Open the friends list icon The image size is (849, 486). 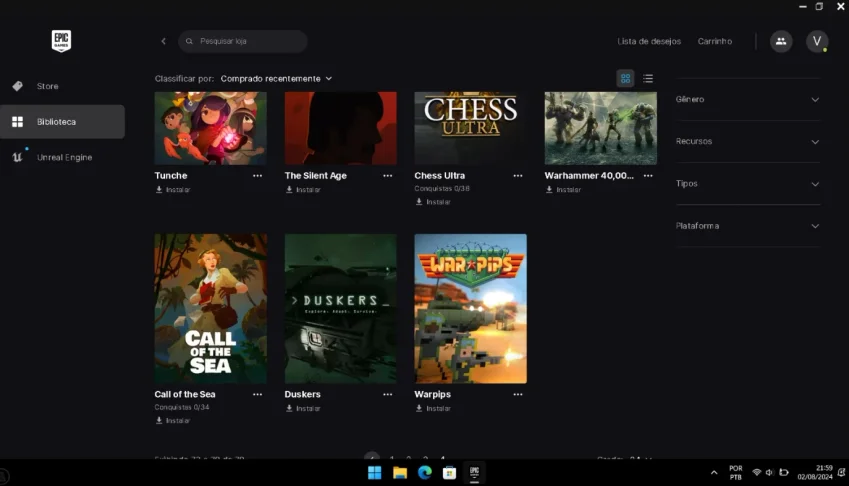click(x=781, y=41)
